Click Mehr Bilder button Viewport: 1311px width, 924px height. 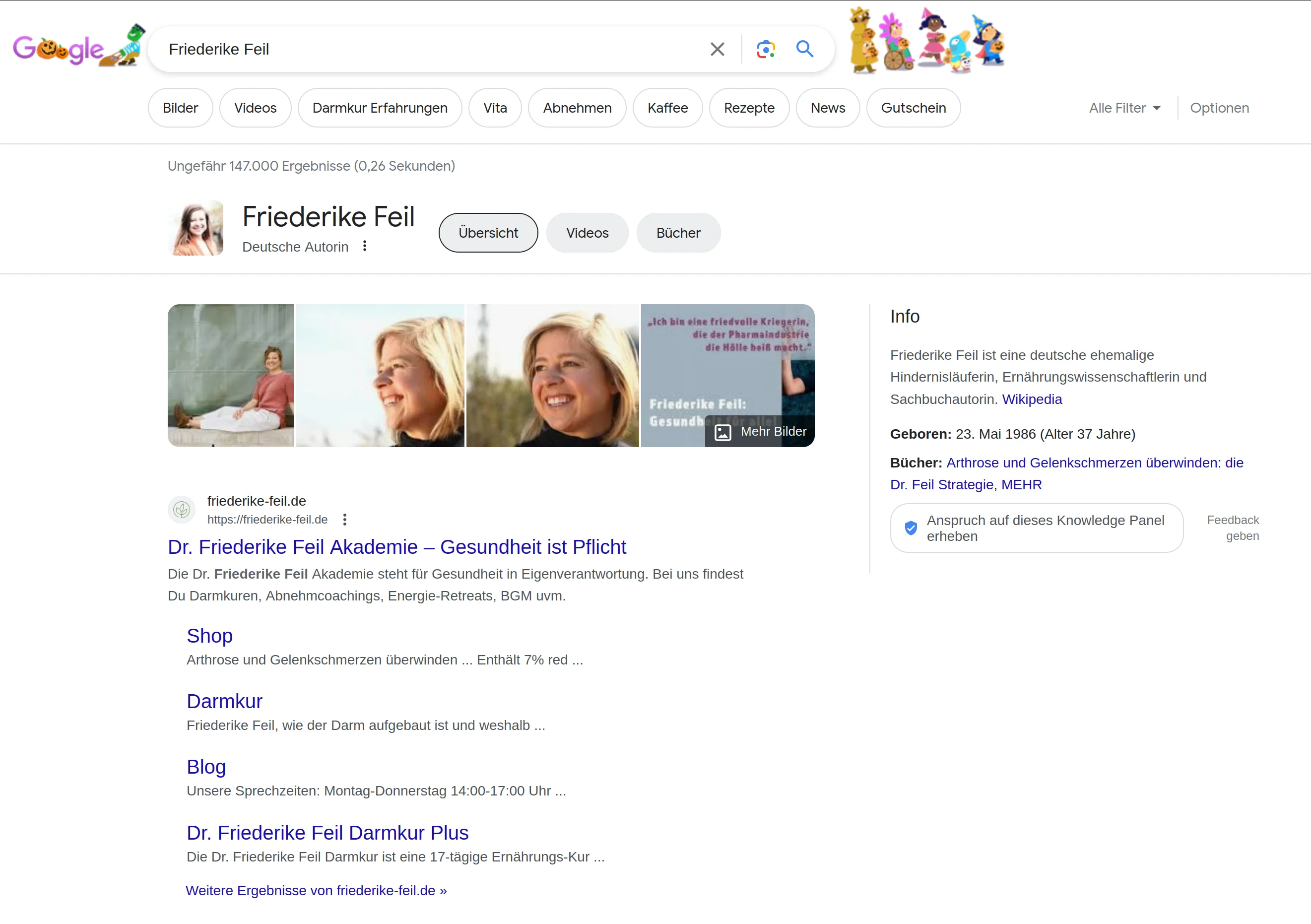[760, 432]
